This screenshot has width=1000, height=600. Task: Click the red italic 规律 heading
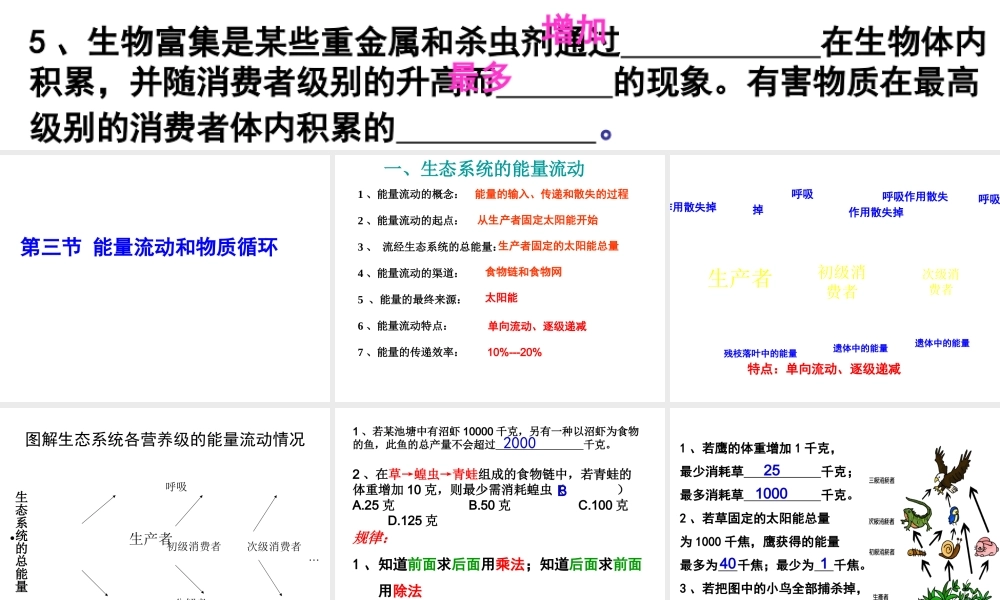point(371,538)
